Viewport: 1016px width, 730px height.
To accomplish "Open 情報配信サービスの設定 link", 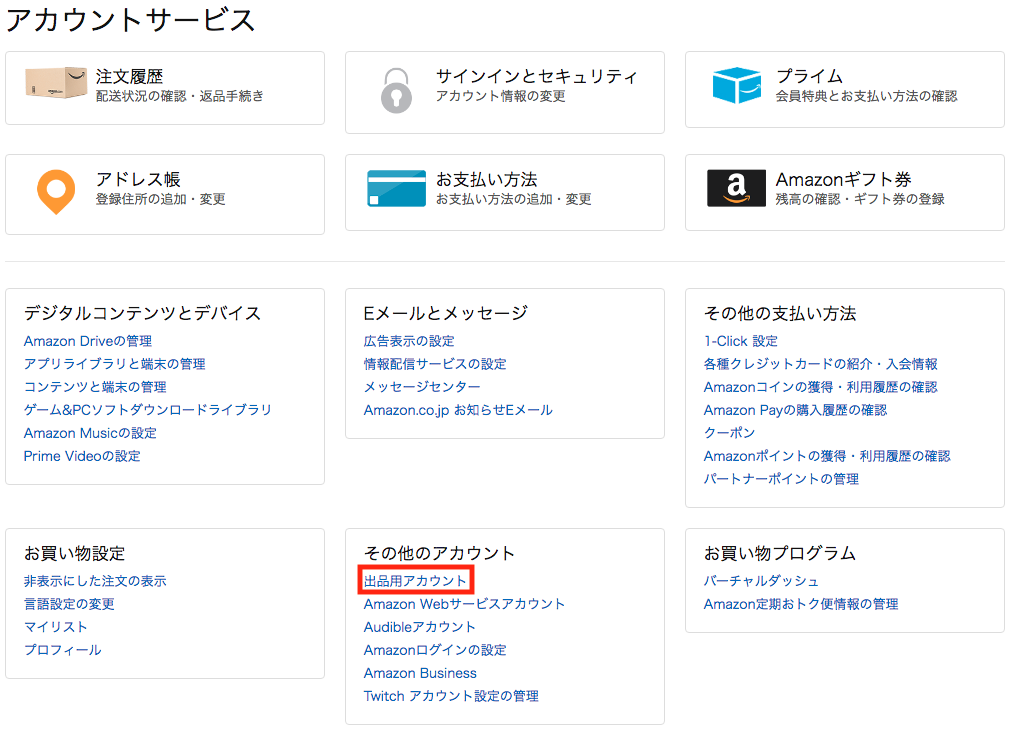I will (x=435, y=364).
